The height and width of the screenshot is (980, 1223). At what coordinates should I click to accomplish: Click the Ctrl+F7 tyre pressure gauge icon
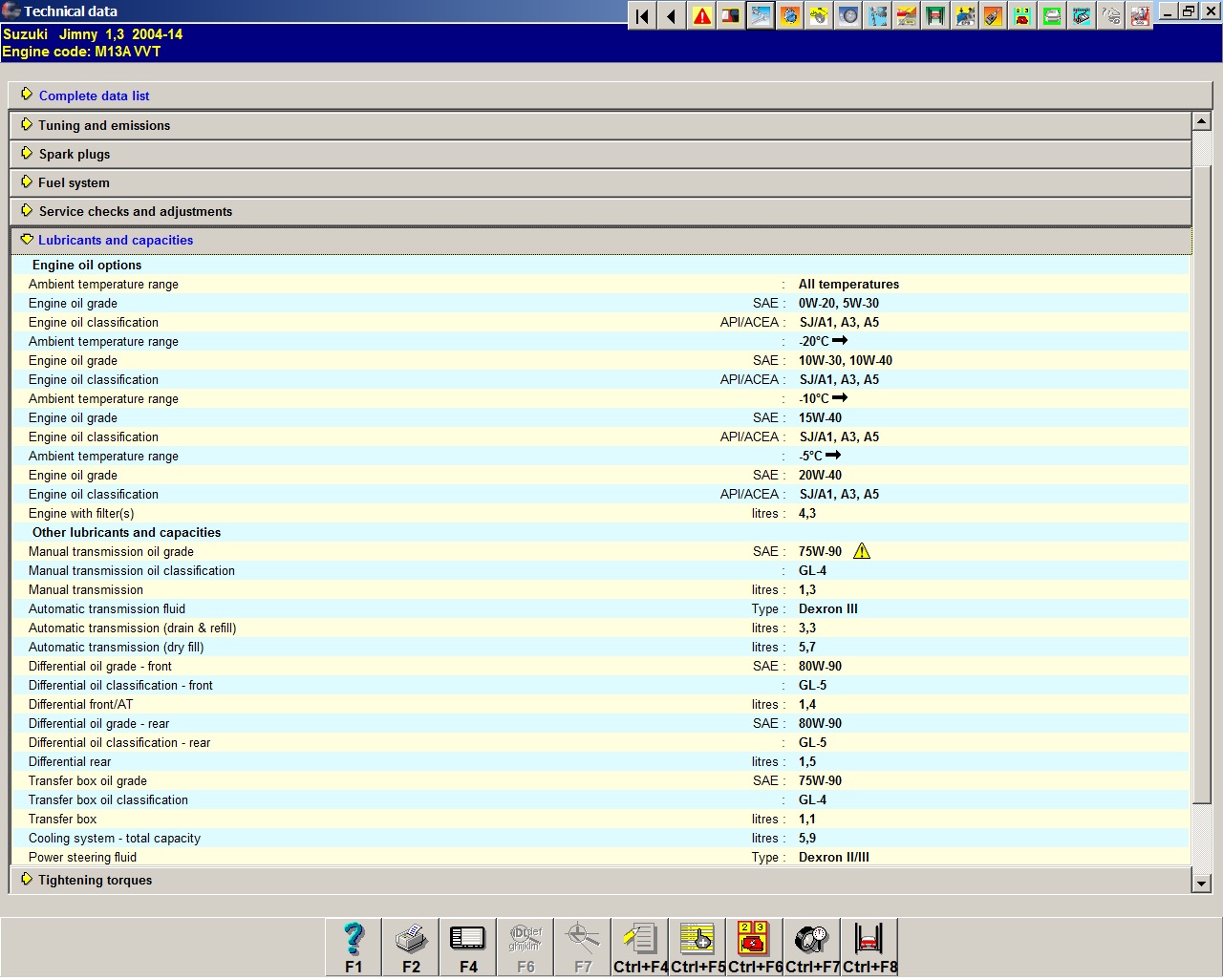click(x=812, y=940)
